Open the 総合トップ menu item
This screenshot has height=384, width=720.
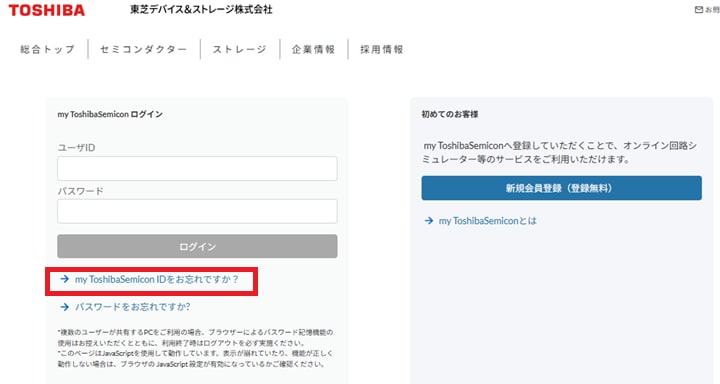(47, 49)
